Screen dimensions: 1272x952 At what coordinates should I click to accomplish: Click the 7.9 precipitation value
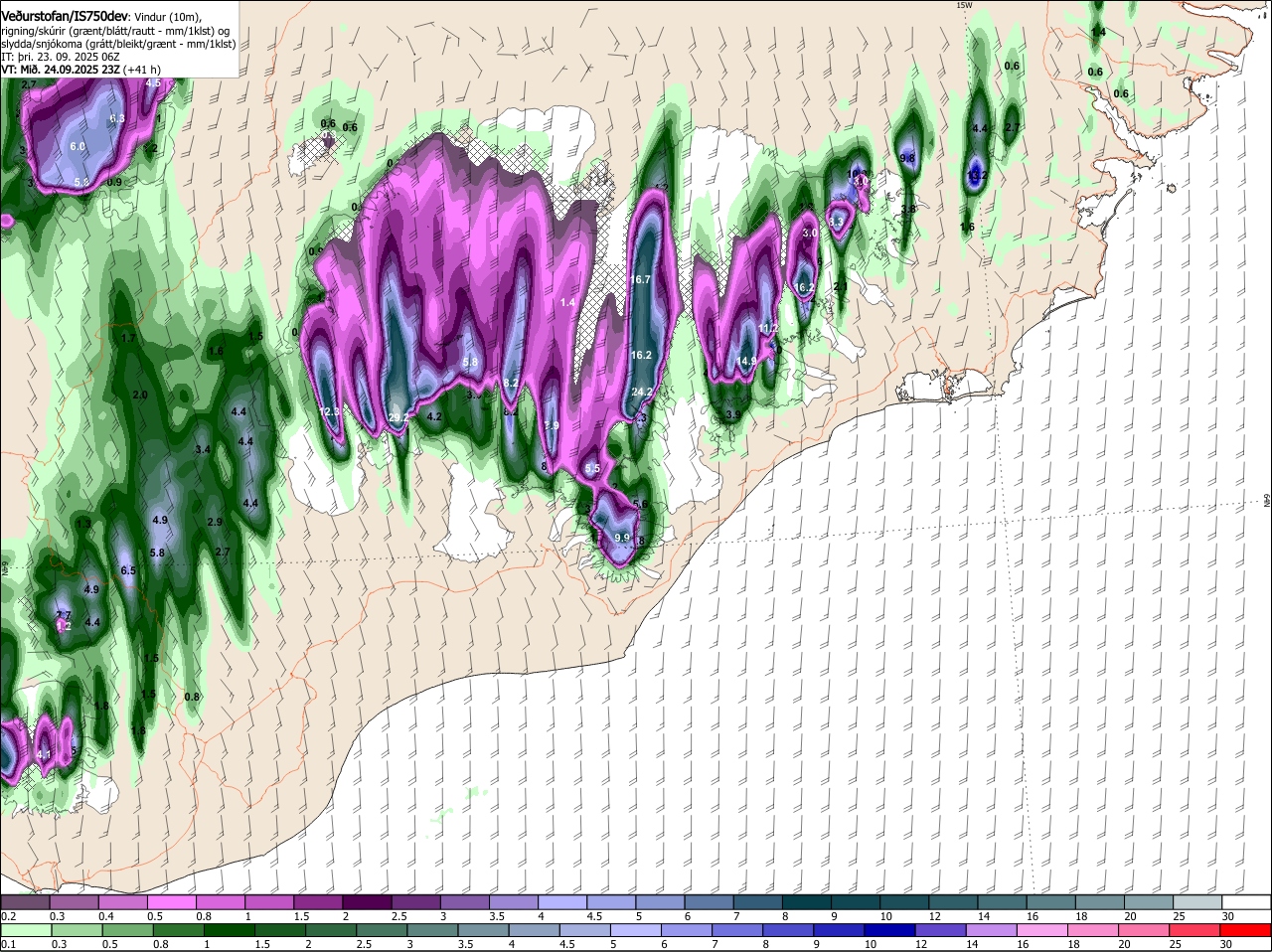pos(552,426)
